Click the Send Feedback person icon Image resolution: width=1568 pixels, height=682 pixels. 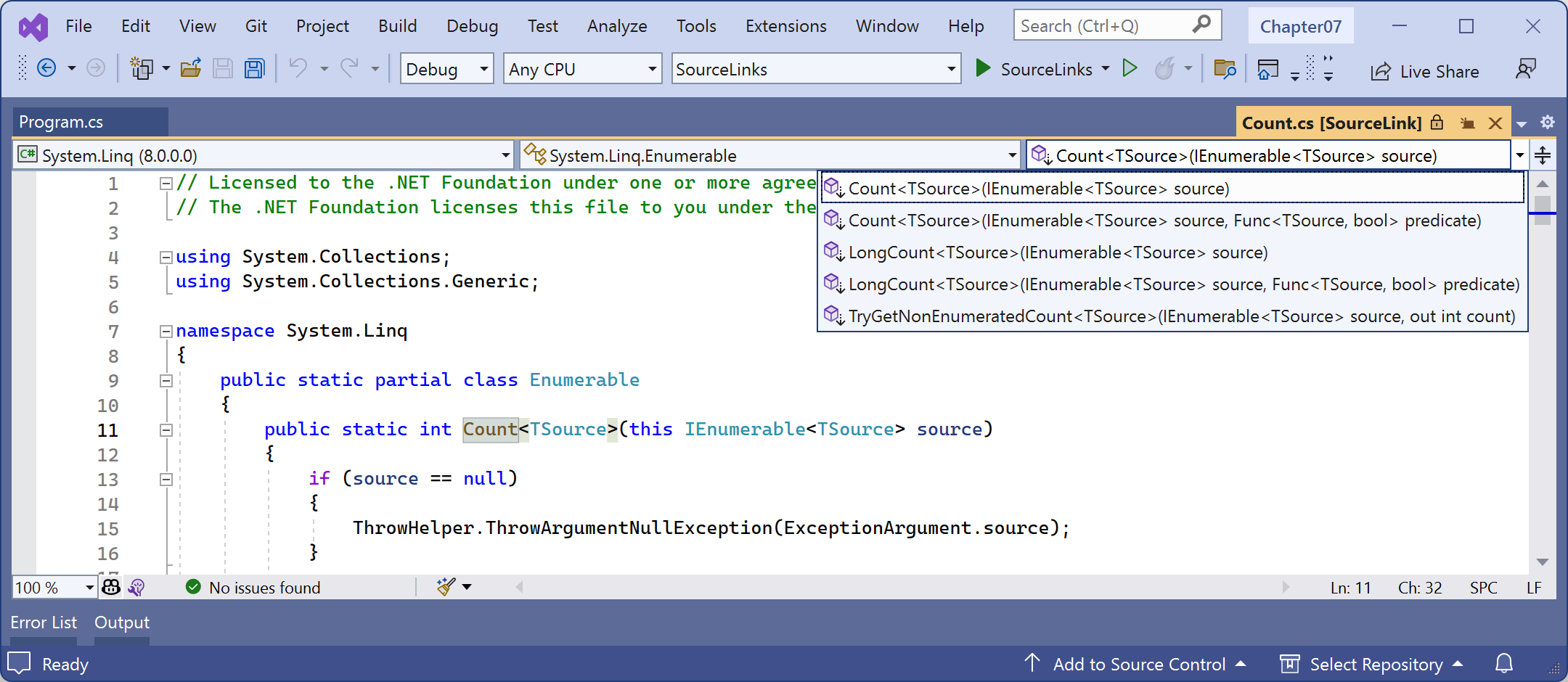click(x=1526, y=69)
